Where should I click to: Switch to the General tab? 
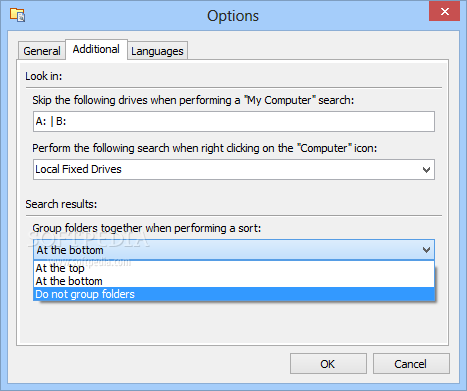pyautogui.click(x=42, y=51)
